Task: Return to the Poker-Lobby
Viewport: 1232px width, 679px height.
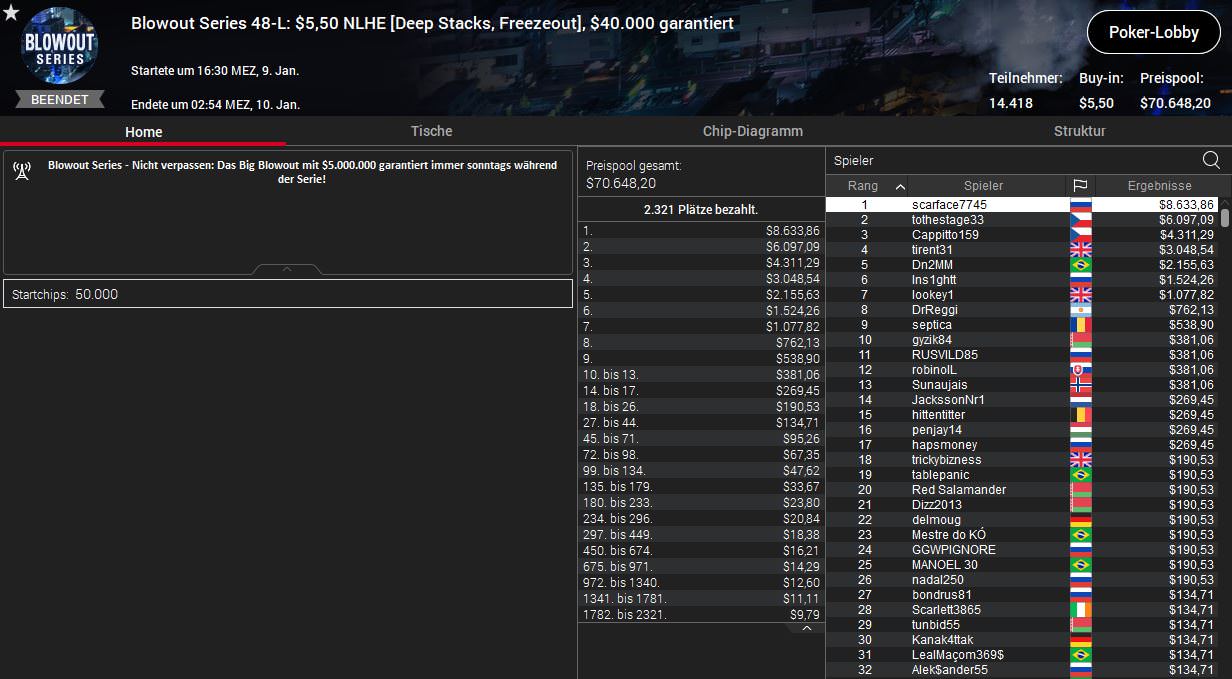Action: click(x=1153, y=32)
